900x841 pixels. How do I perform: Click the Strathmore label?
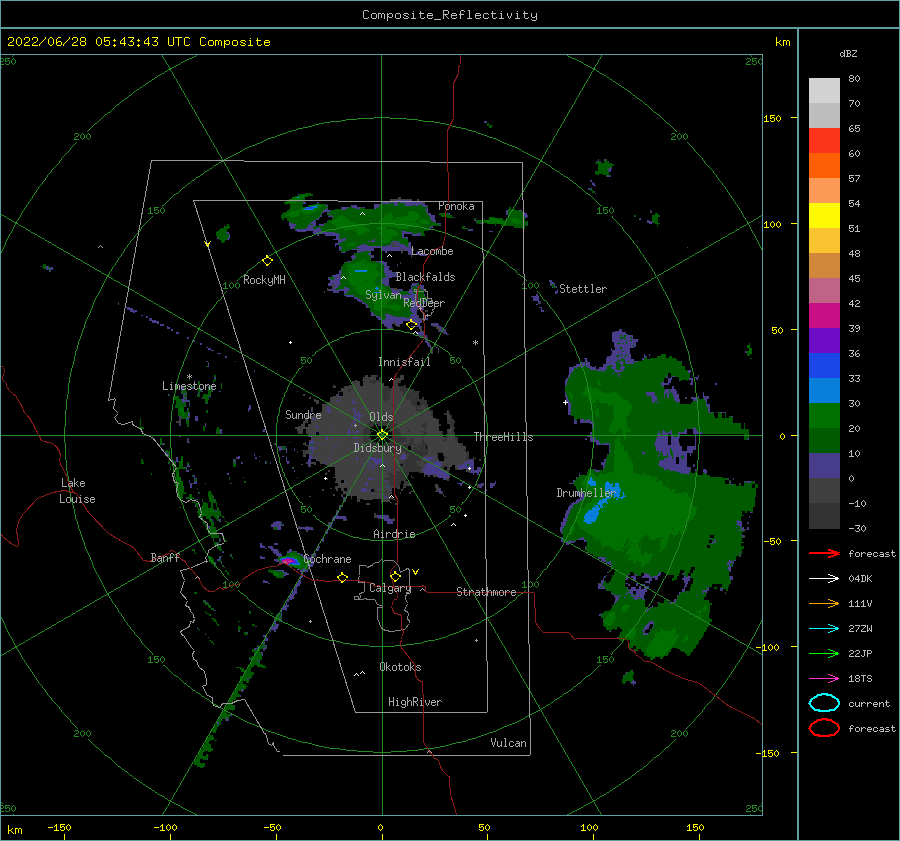click(487, 592)
